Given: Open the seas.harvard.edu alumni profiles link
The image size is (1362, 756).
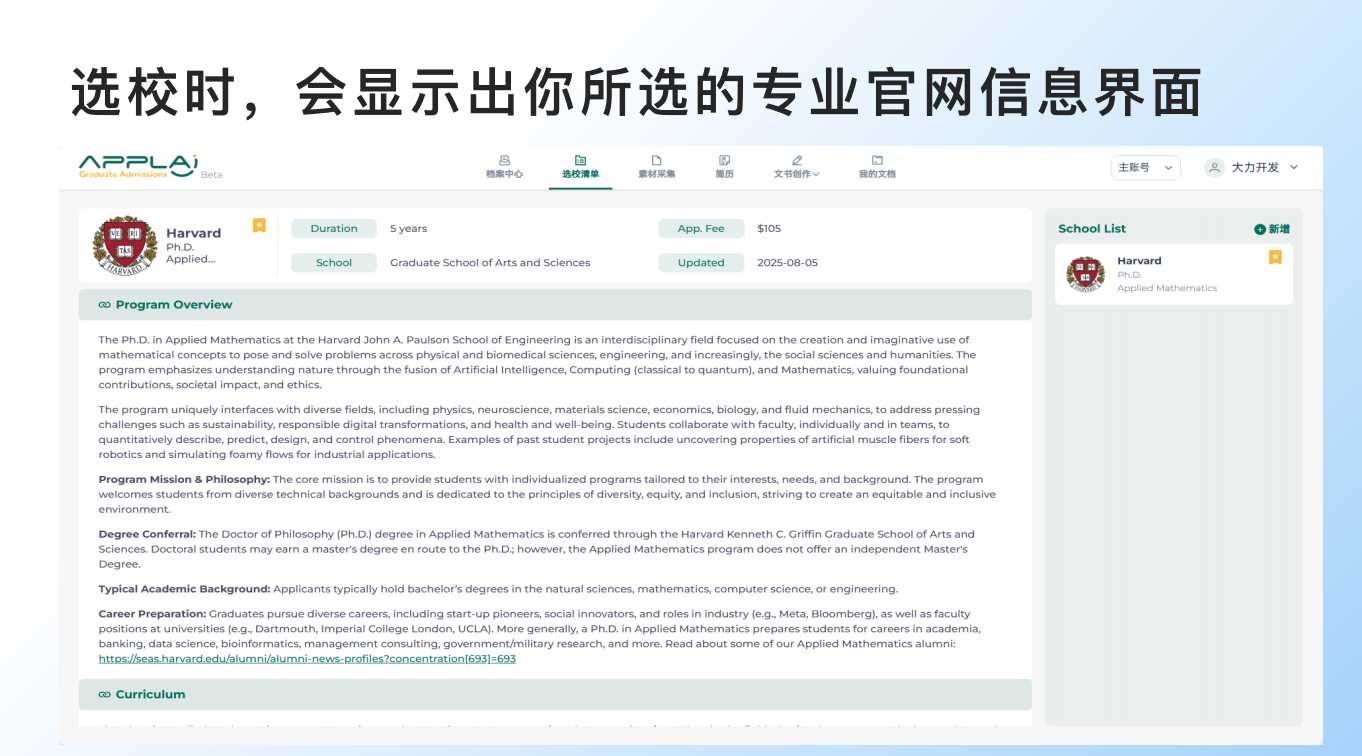Looking at the screenshot, I should [x=307, y=659].
